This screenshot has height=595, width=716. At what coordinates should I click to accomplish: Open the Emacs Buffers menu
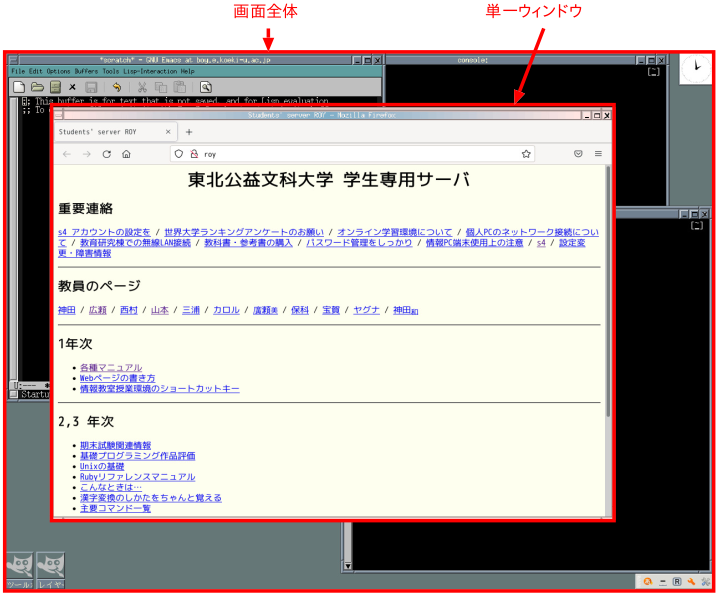click(x=86, y=71)
